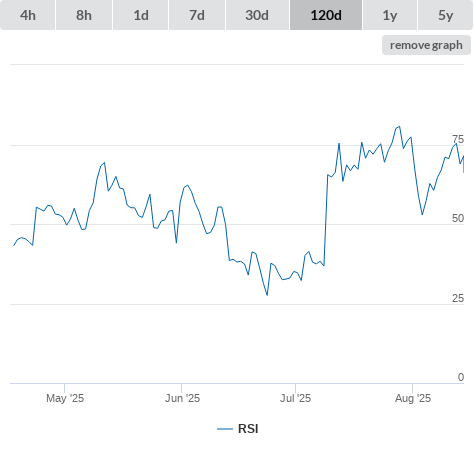
Task: Click the active 120d range tab
Action: pos(326,15)
